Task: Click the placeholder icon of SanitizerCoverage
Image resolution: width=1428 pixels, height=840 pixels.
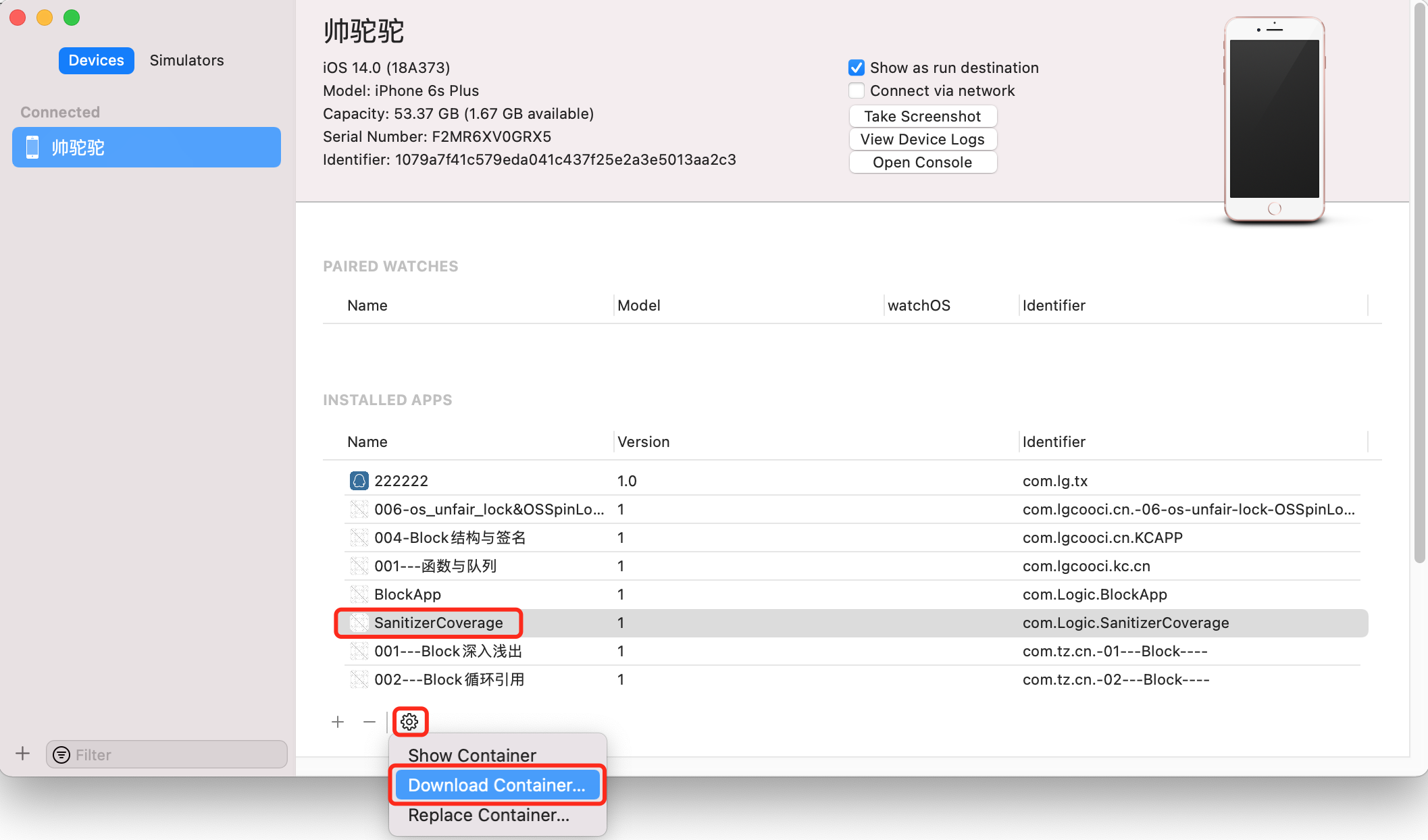Action: click(x=359, y=623)
